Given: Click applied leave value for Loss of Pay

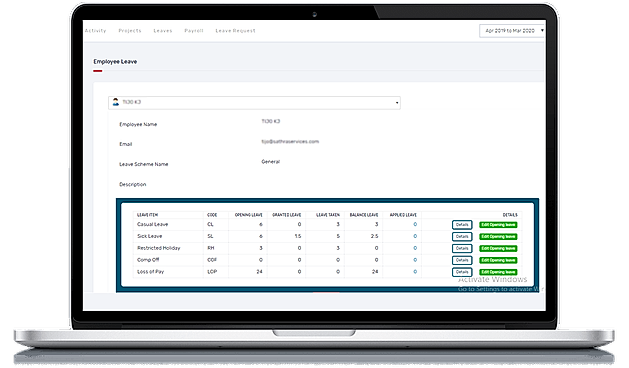Looking at the screenshot, I should [415, 272].
